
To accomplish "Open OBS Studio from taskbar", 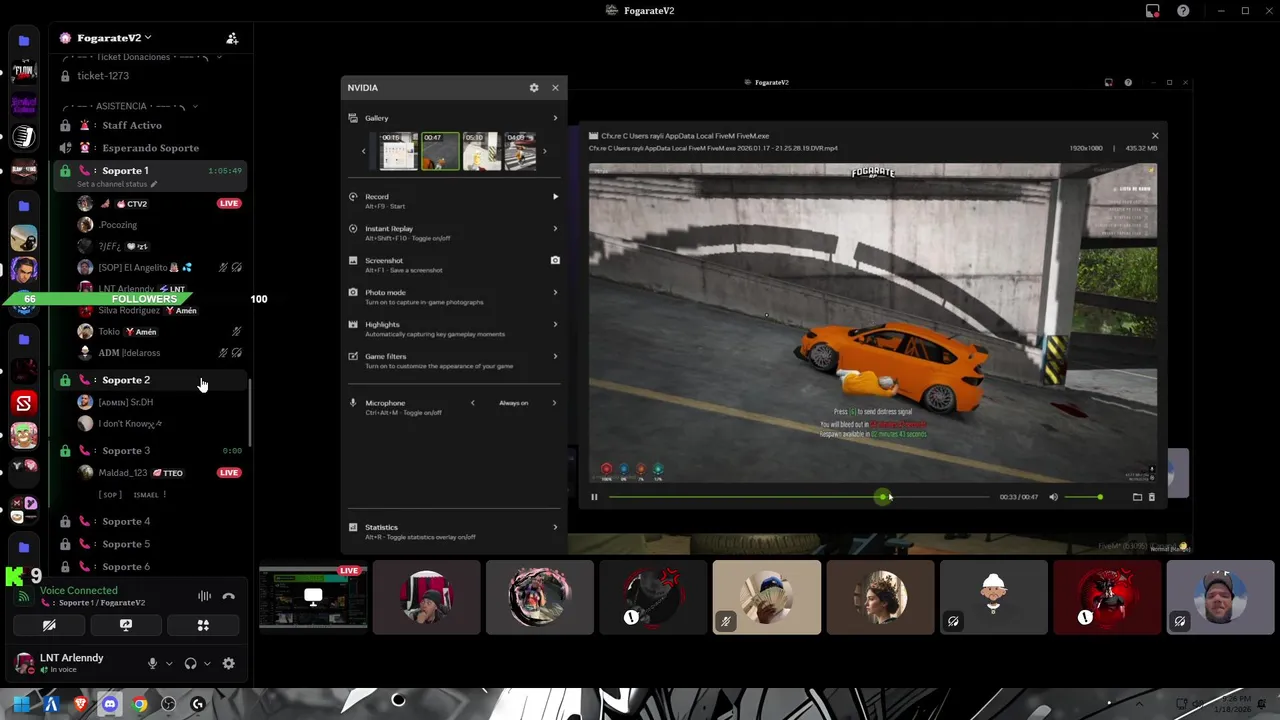I will click(x=168, y=704).
